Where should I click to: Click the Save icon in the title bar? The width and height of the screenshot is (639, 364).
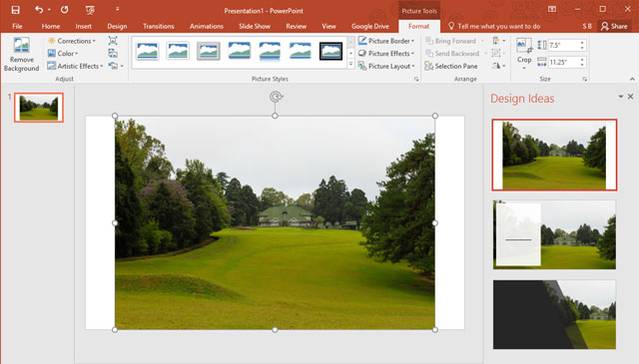pyautogui.click(x=15, y=10)
